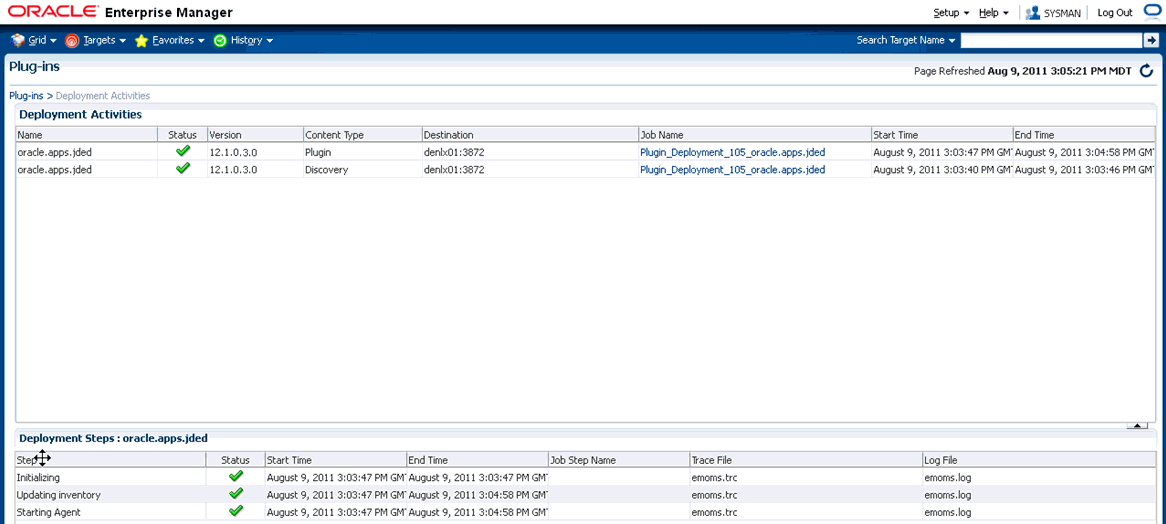Viewport: 1166px width, 524px height.
Task: Click the Step column header
Action: coord(110,460)
